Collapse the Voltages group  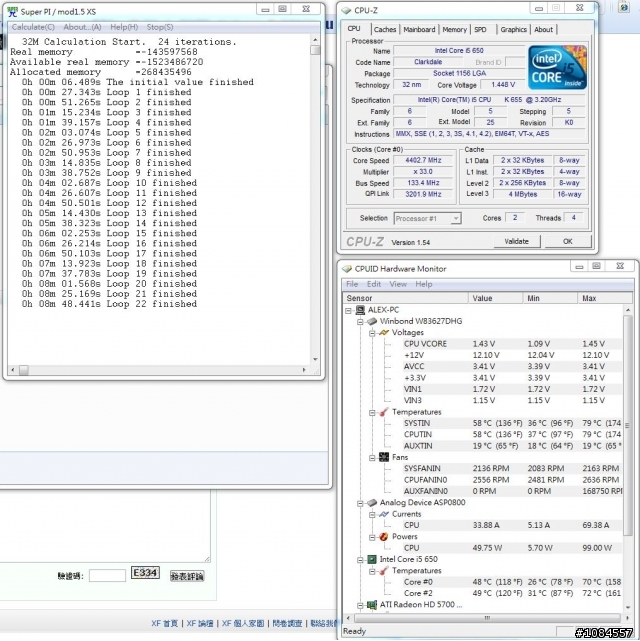pos(372,333)
